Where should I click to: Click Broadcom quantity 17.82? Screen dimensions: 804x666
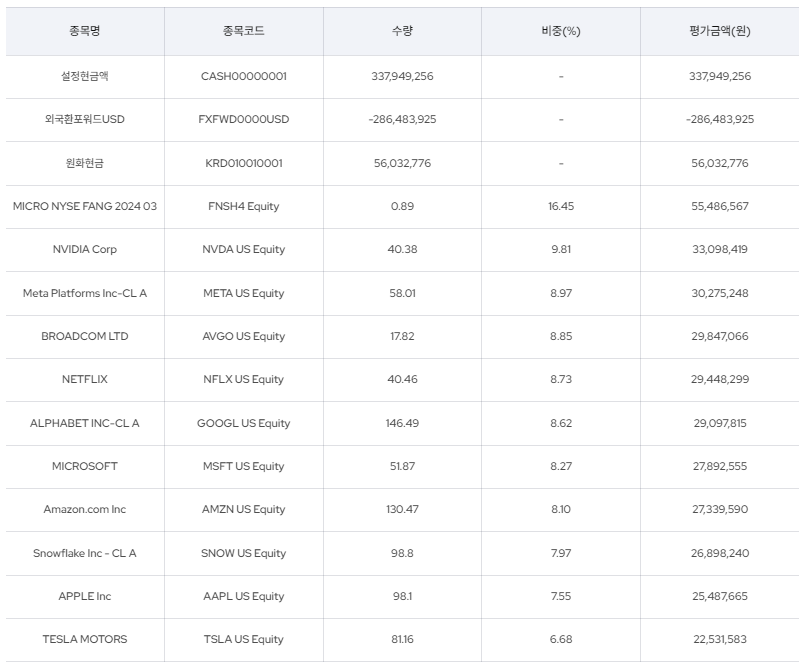click(402, 336)
